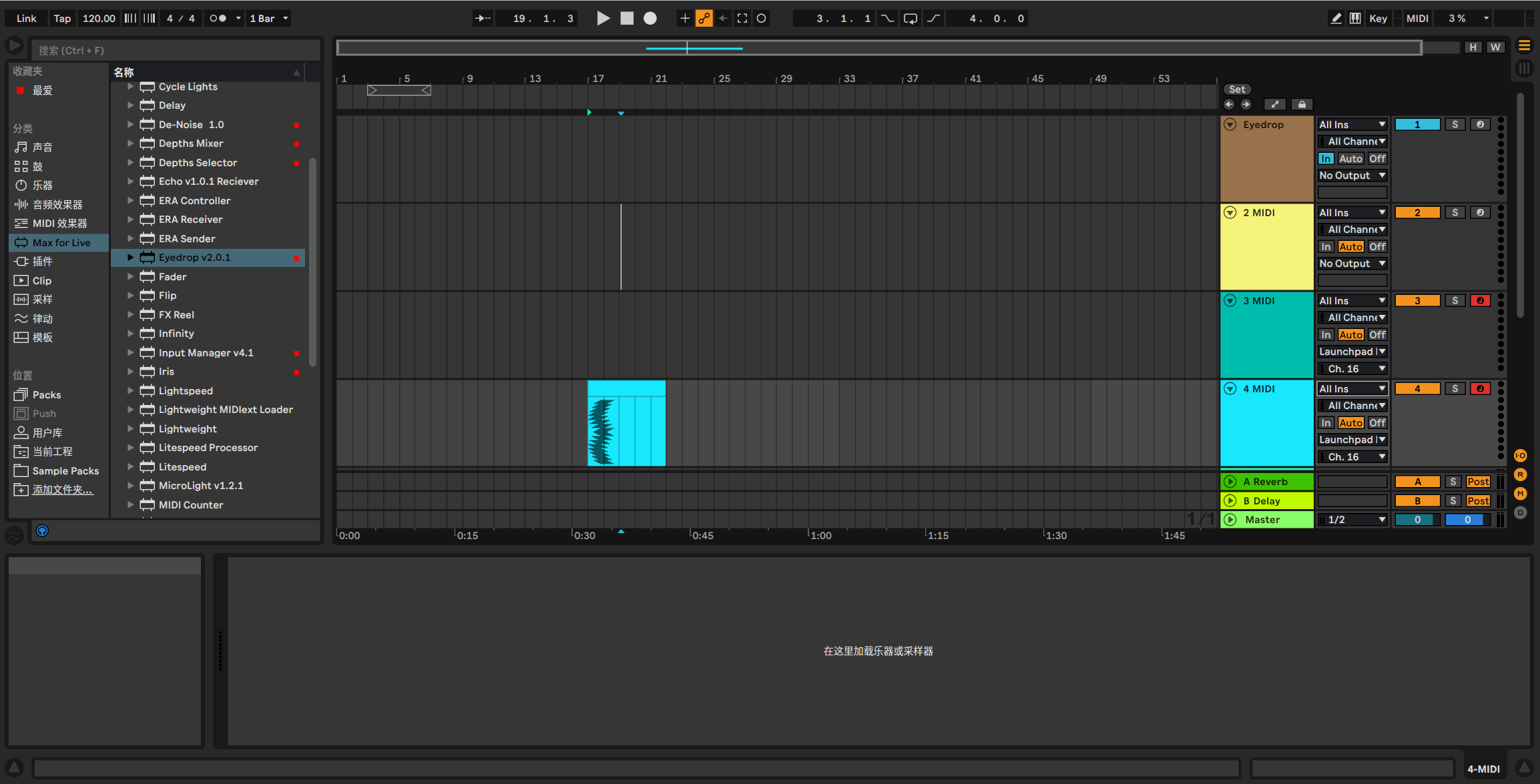
Task: Click the browser search field
Action: (175, 50)
